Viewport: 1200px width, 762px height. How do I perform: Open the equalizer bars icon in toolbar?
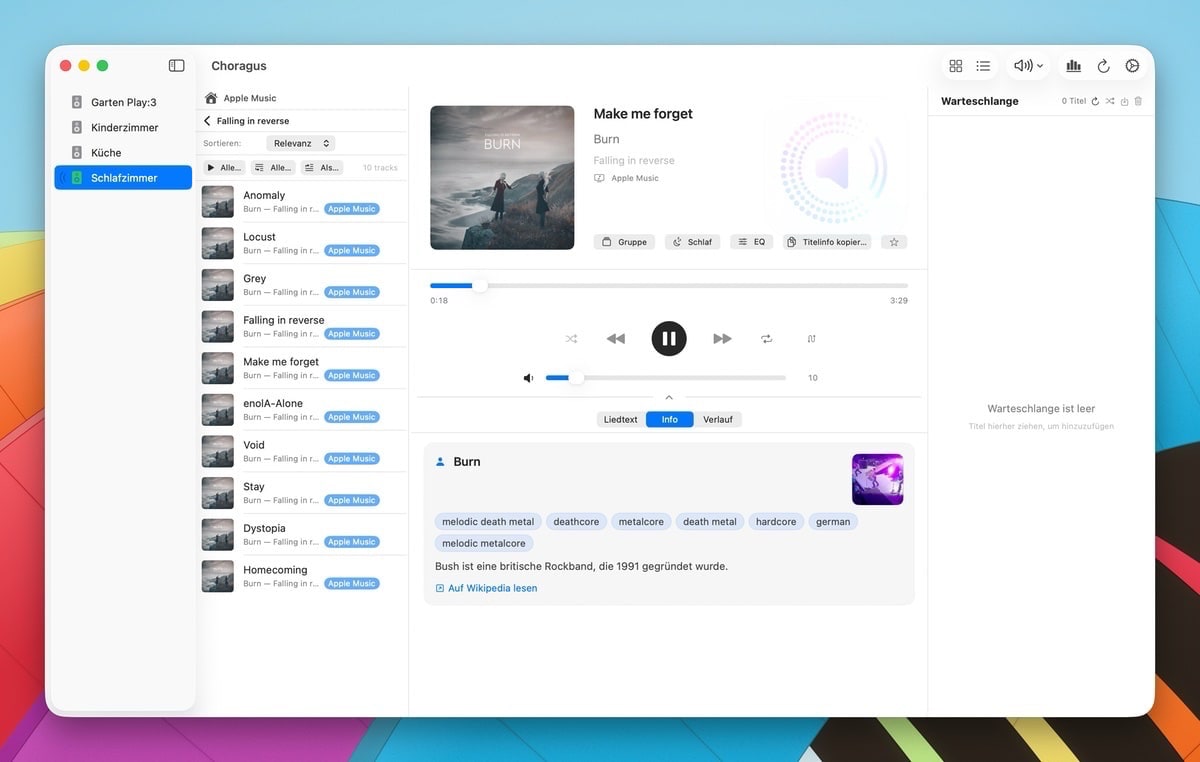click(x=1074, y=65)
